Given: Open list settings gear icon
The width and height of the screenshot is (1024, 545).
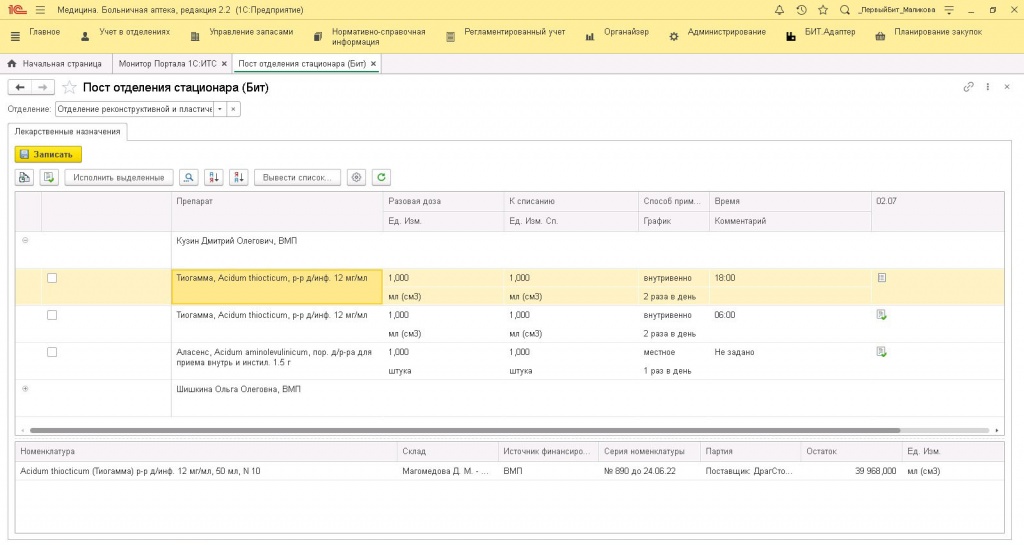Looking at the screenshot, I should 356,177.
